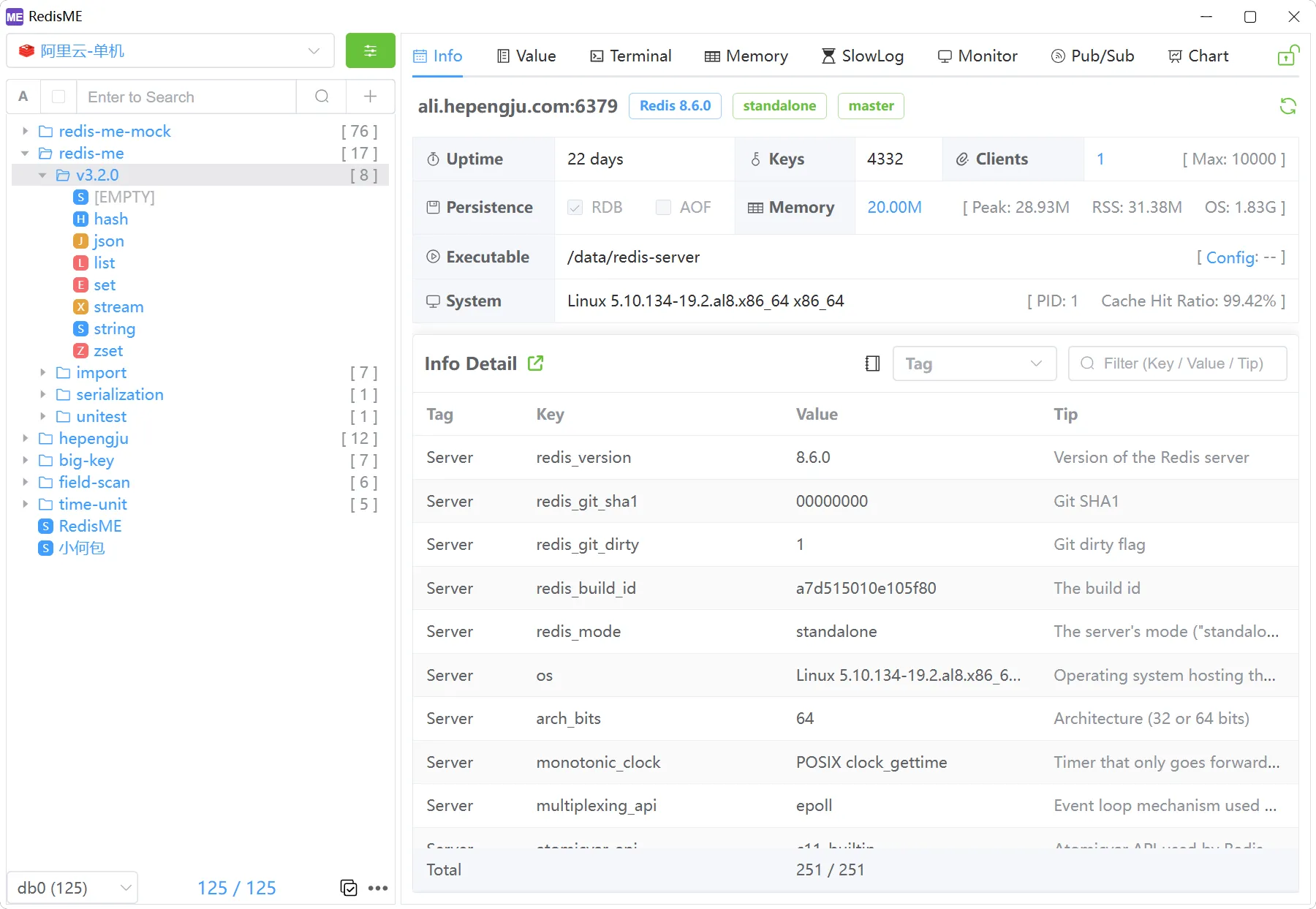Expand the redis-me-mock folder
1316x909 pixels.
26,131
